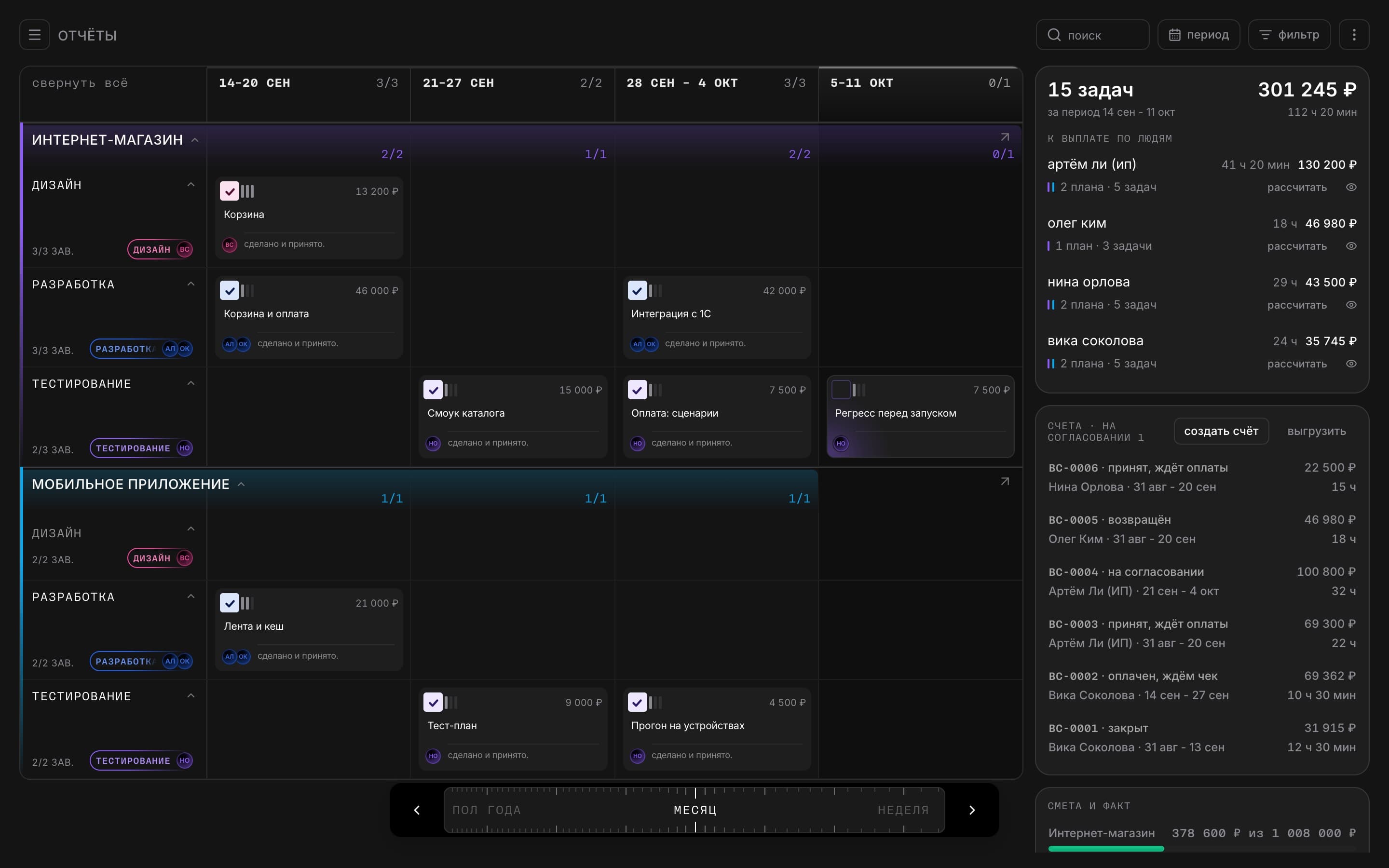Viewport: 1389px width, 868px height.
Task: Check the Регресс перед запуском task checkbox
Action: point(841,390)
